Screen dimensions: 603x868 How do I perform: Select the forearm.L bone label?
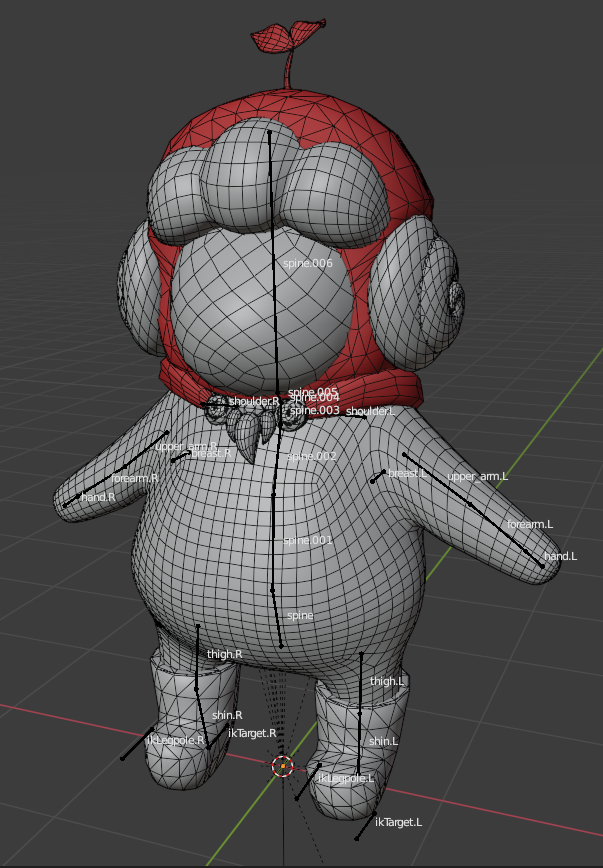click(x=530, y=524)
